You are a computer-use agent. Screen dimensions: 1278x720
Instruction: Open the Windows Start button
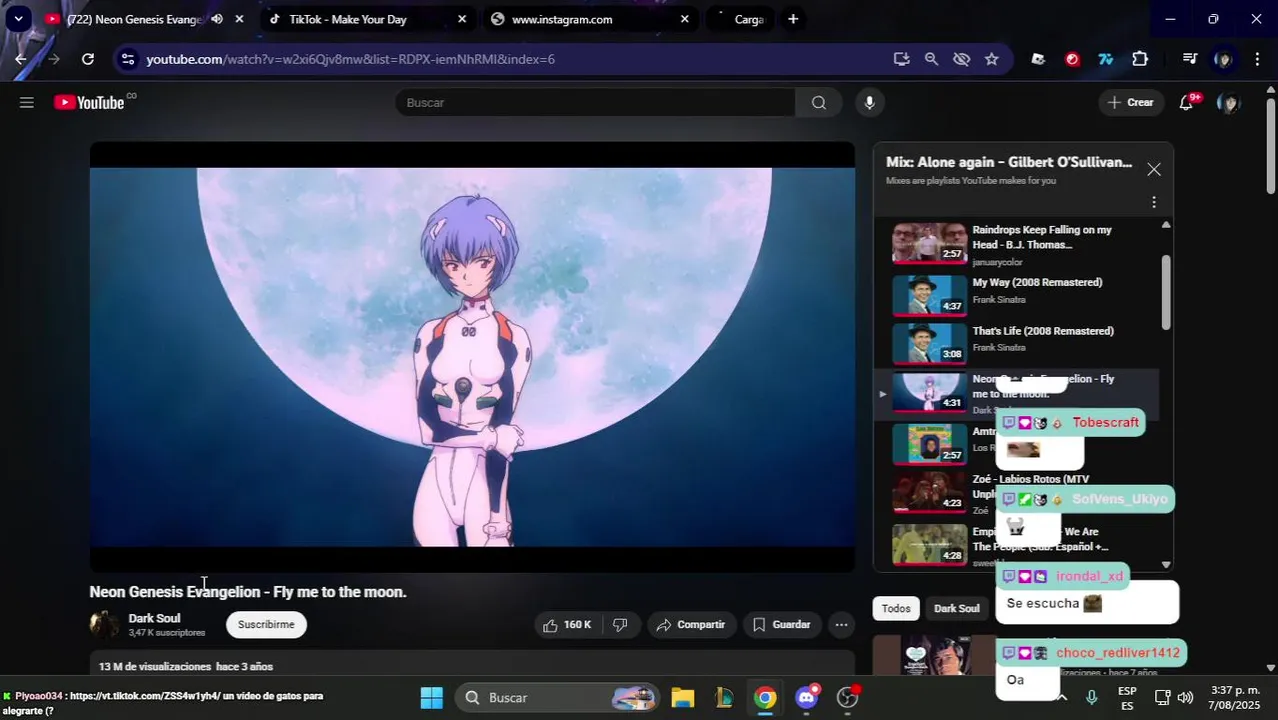tap(431, 697)
